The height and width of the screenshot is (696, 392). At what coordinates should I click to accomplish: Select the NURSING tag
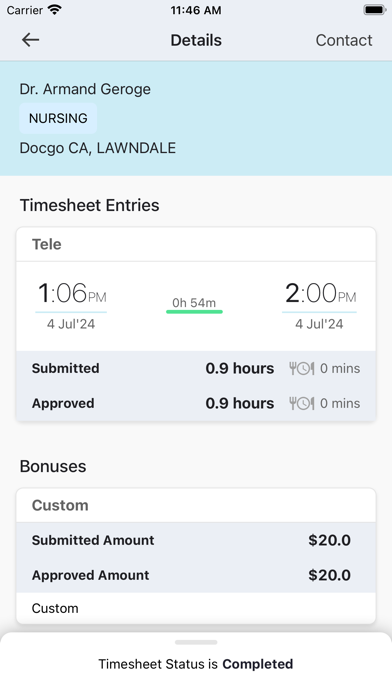coord(58,119)
